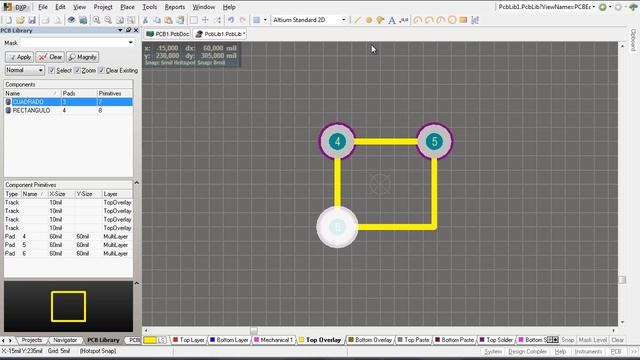Switch to the PCB1.PcbDoc document tab
Viewport: 640px width, 360px height.
pos(168,34)
